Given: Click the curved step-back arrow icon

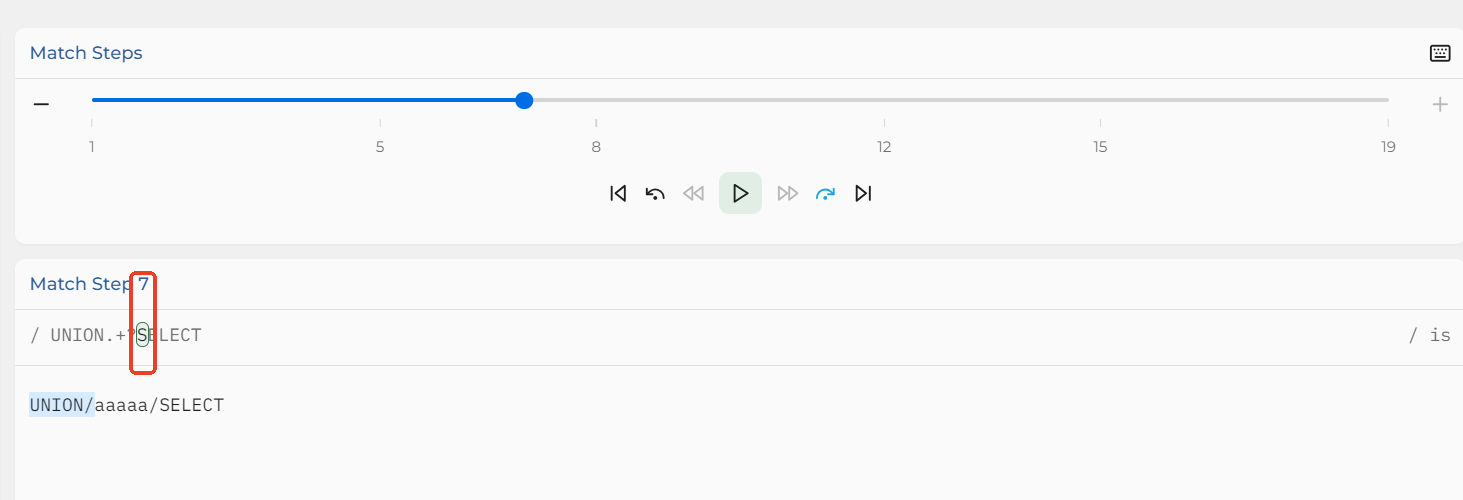Looking at the screenshot, I should coord(655,193).
